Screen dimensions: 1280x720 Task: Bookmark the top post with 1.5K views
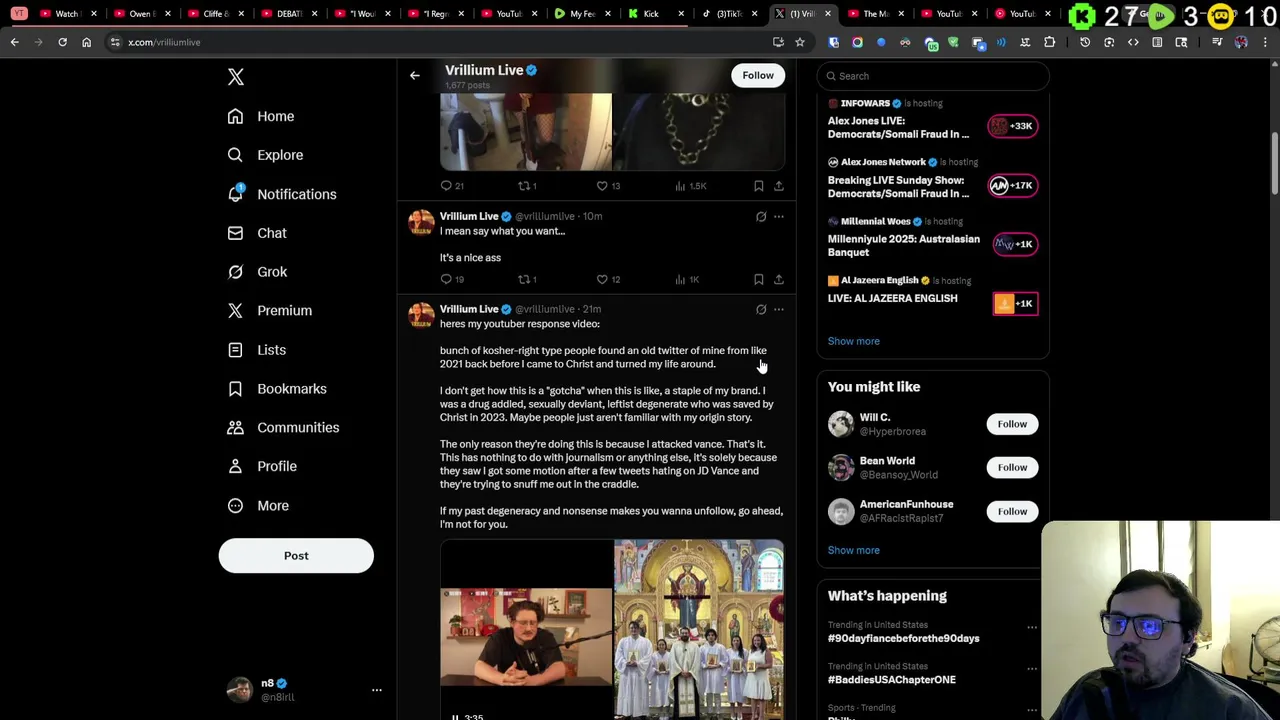(x=759, y=186)
